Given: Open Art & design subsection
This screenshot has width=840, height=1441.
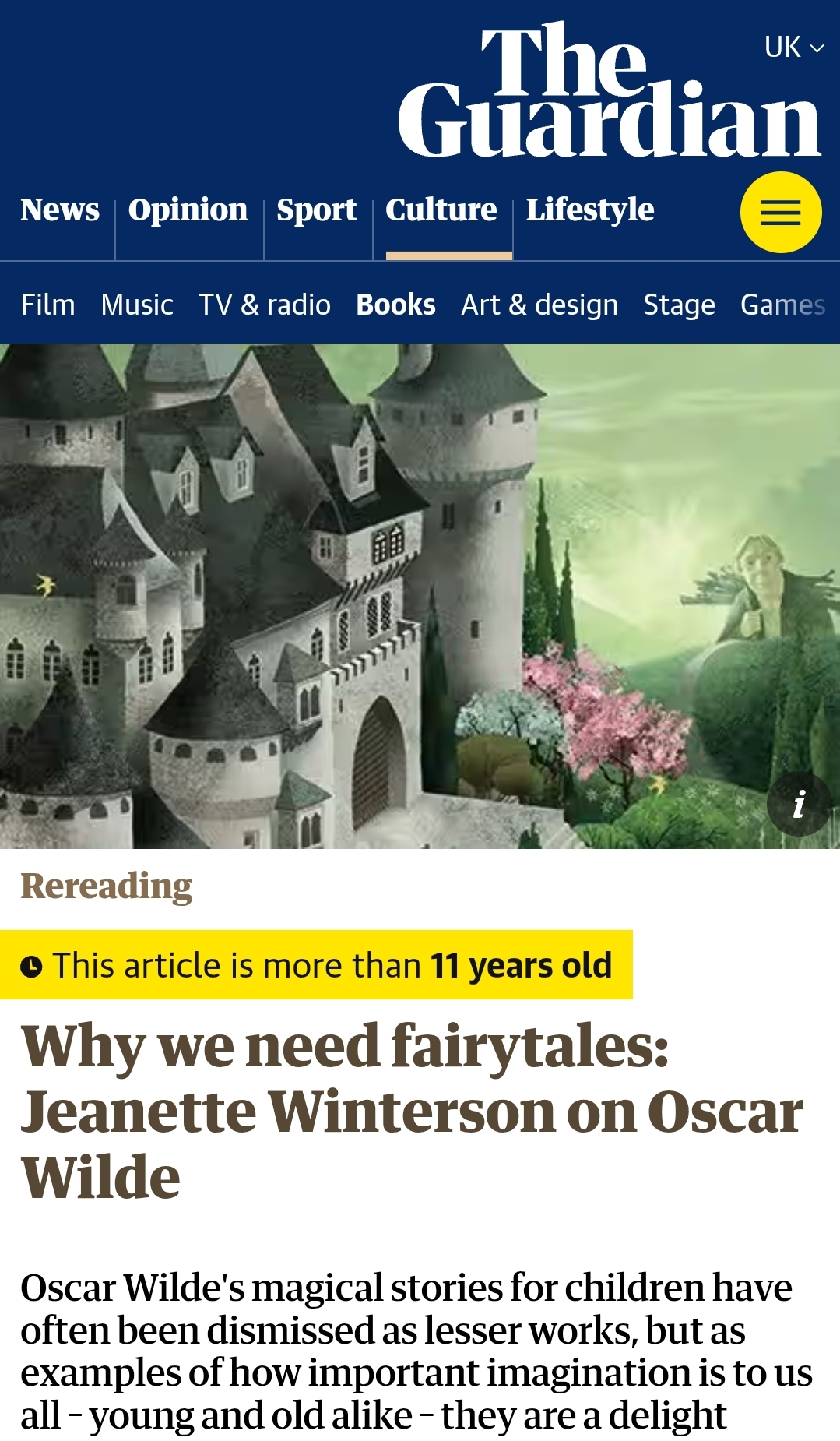Looking at the screenshot, I should tap(539, 305).
